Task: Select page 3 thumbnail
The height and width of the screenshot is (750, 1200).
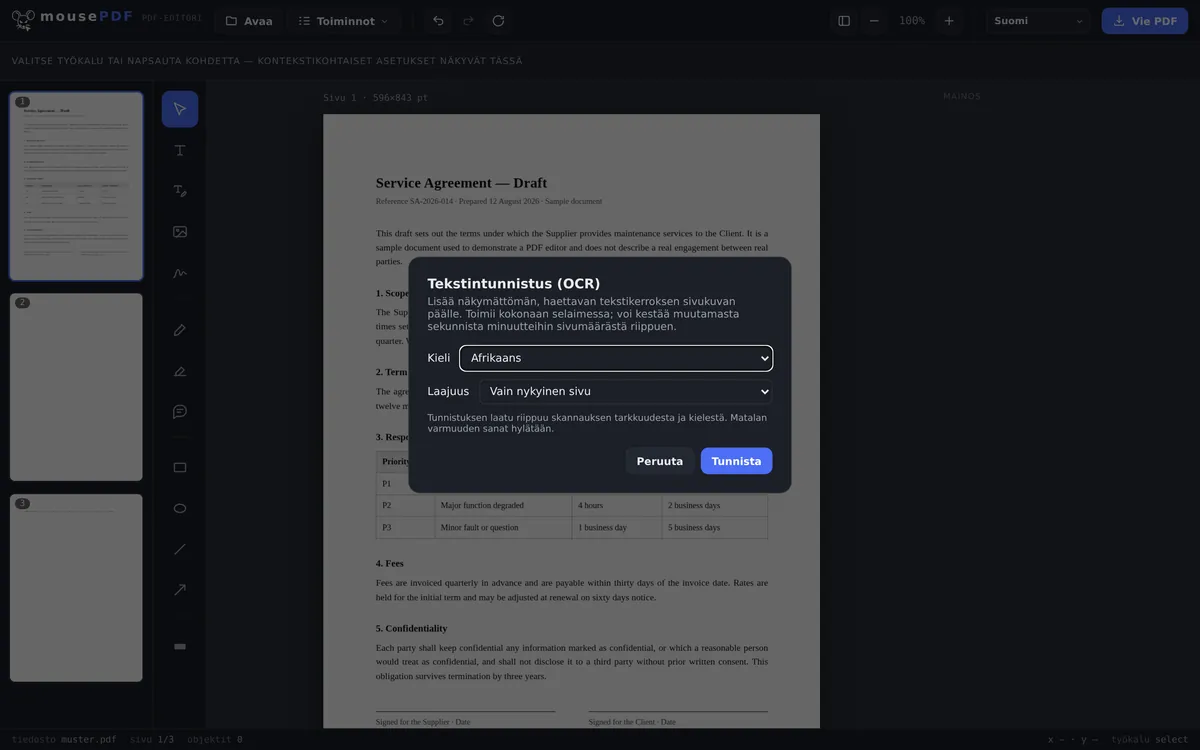Action: (76, 588)
